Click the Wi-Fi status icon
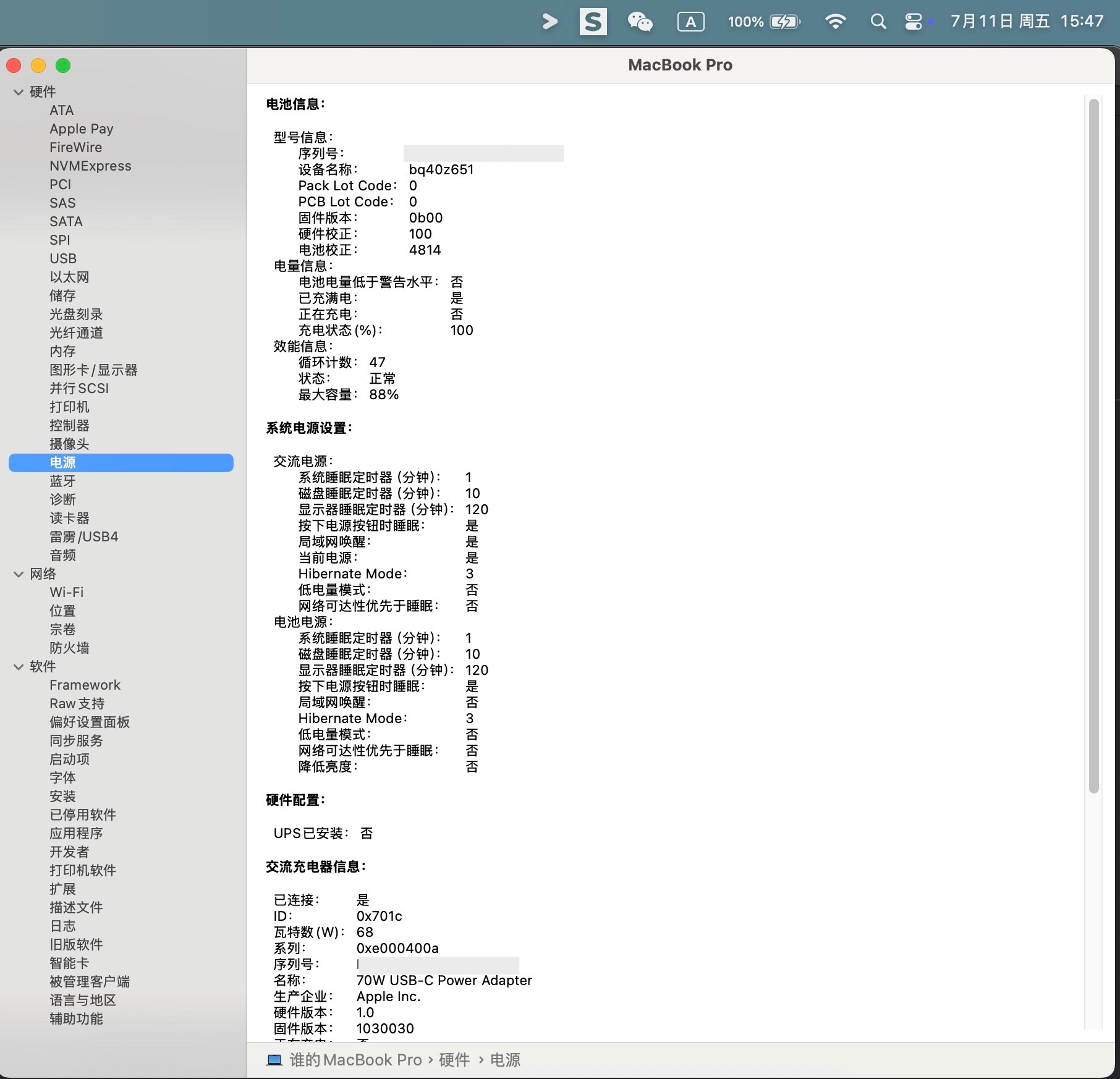 coord(835,22)
